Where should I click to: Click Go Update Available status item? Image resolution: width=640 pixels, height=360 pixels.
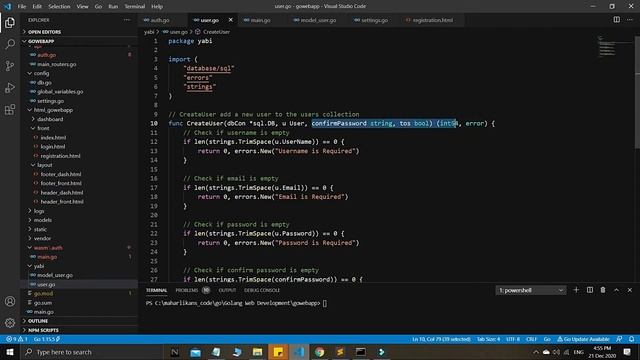click(583, 339)
